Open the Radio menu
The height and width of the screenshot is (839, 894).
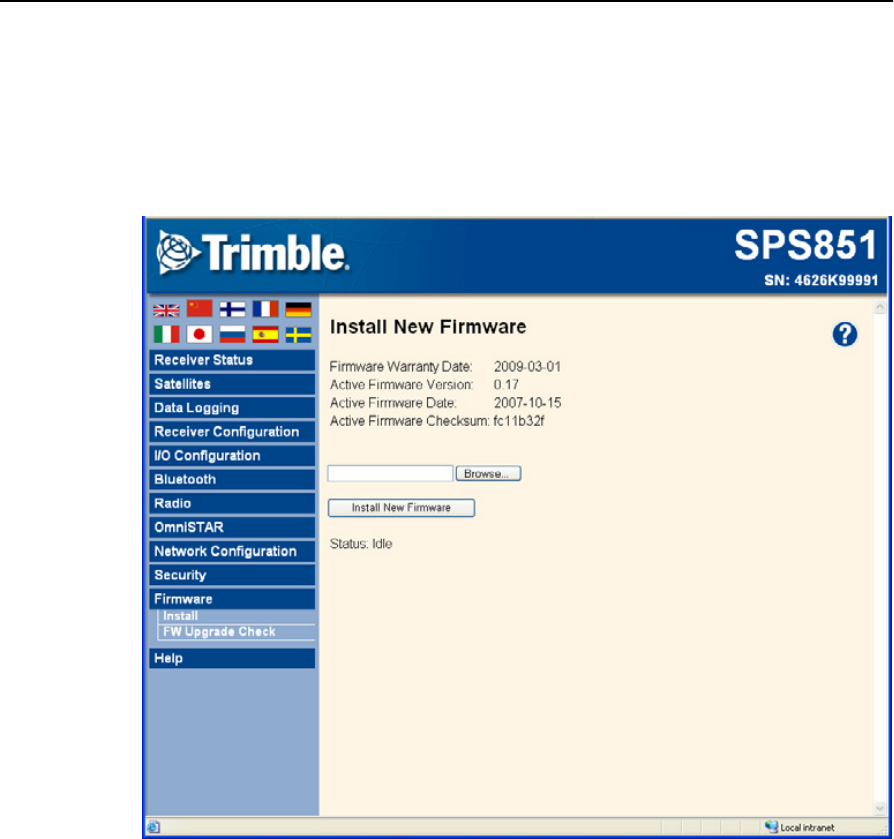(x=232, y=504)
